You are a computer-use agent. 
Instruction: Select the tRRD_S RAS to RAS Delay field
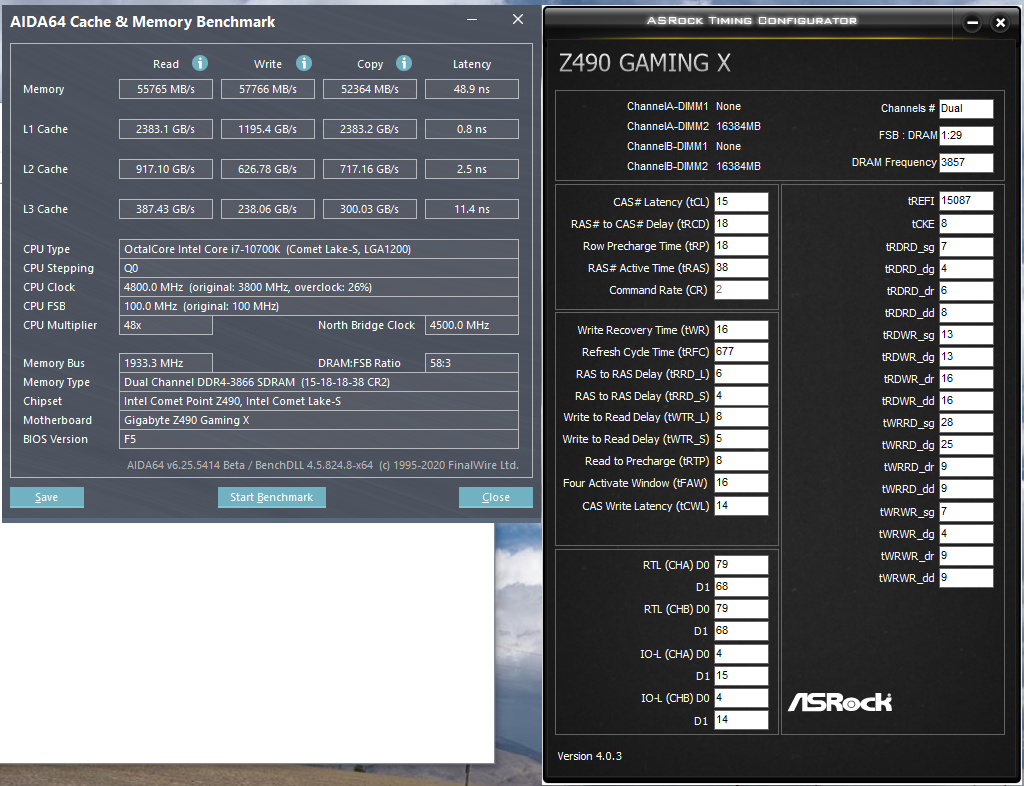(741, 396)
